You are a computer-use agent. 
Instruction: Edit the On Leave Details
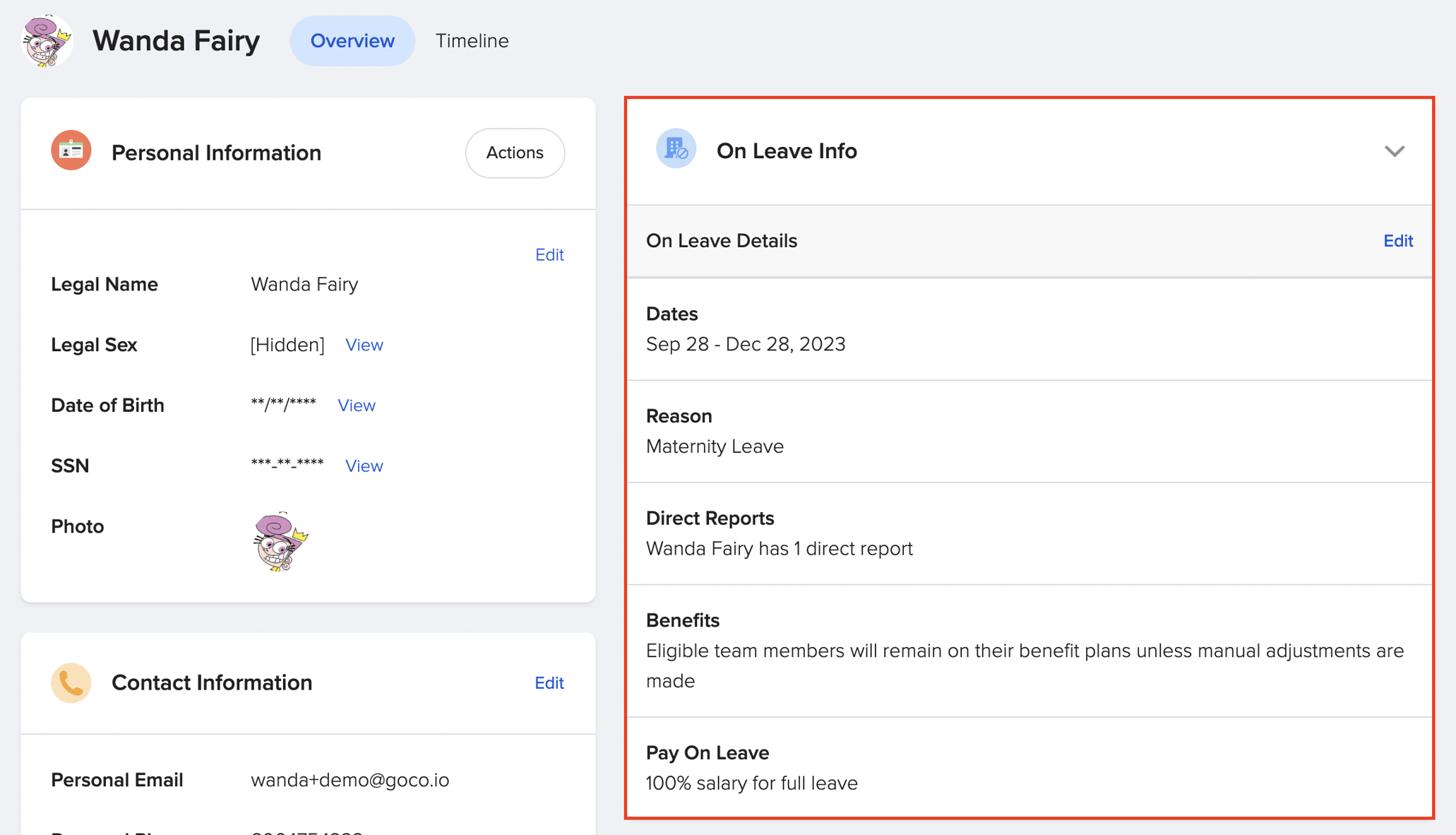coord(1397,240)
